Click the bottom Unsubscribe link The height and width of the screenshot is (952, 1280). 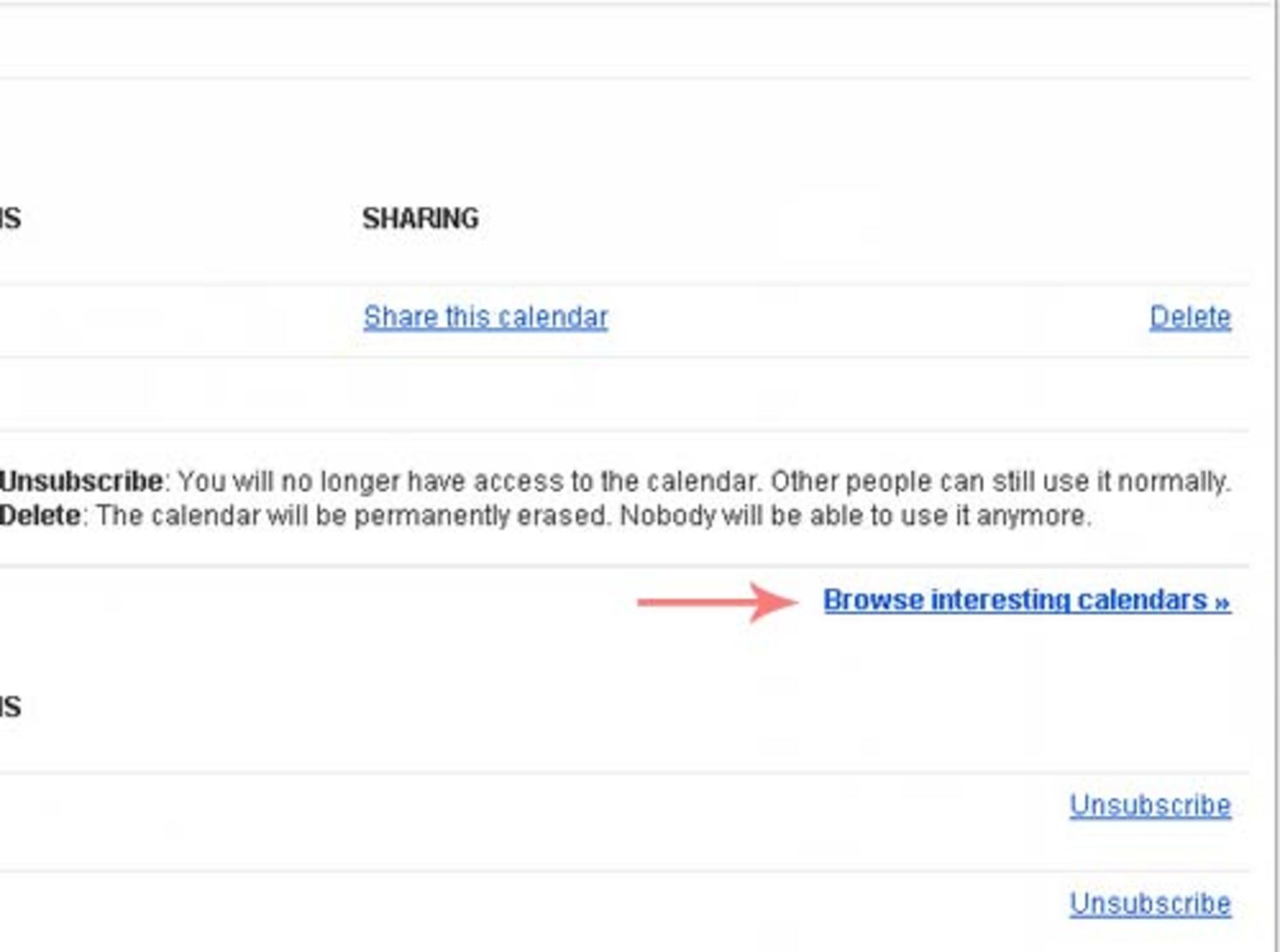point(1150,904)
